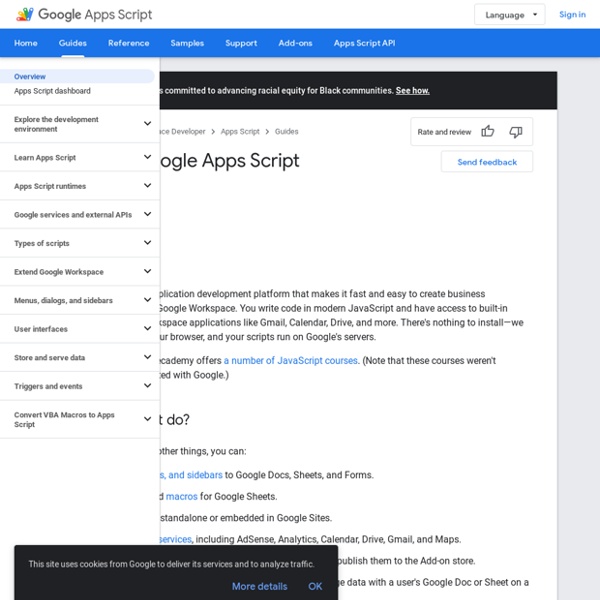600x600 pixels.
Task: Click the Rate and review label
Action: (x=444, y=132)
